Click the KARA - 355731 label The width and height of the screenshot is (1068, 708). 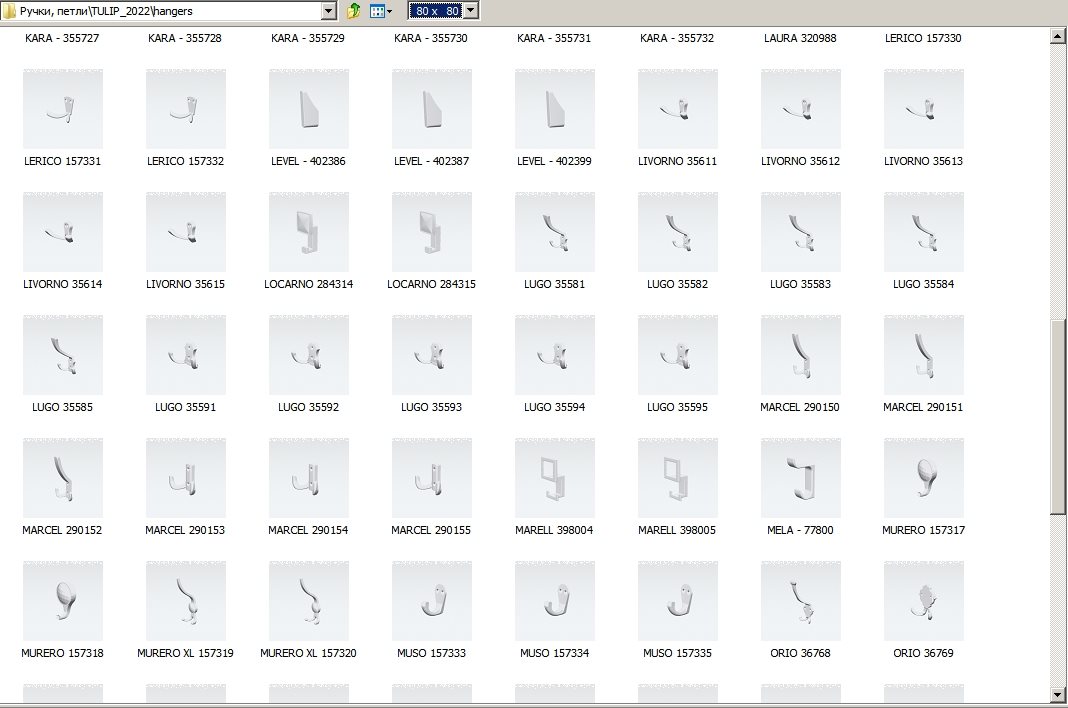coord(554,38)
